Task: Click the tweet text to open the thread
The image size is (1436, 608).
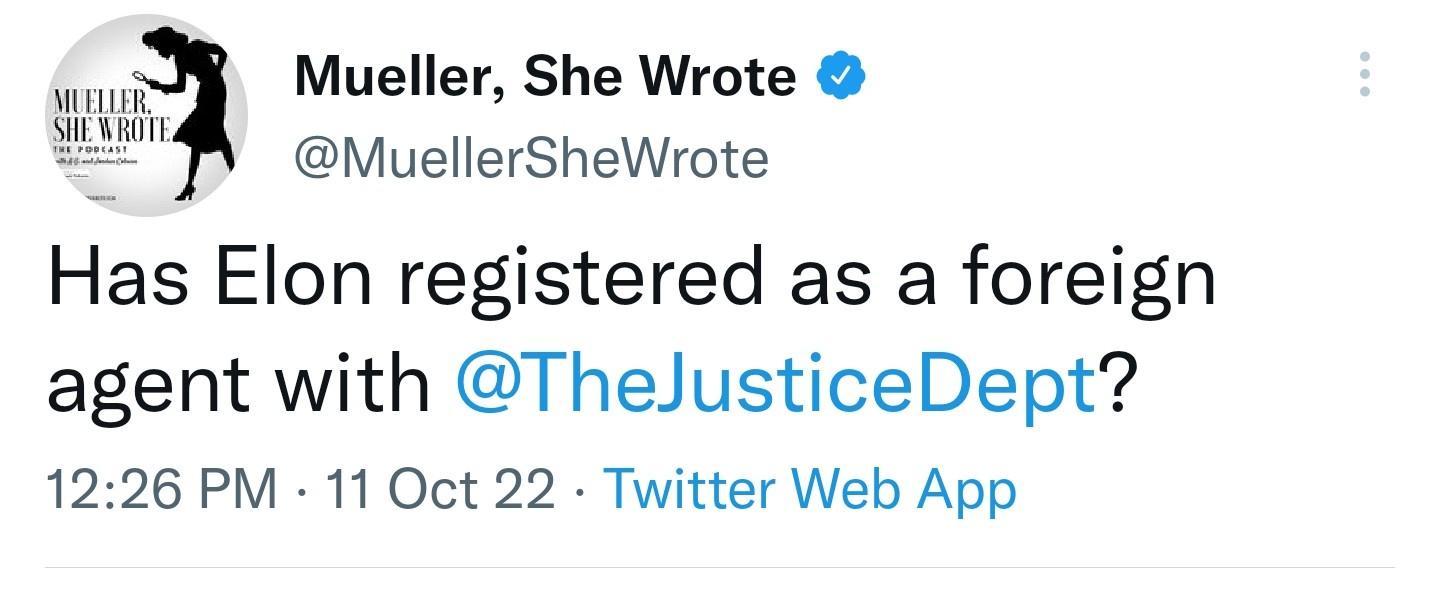Action: tap(600, 330)
